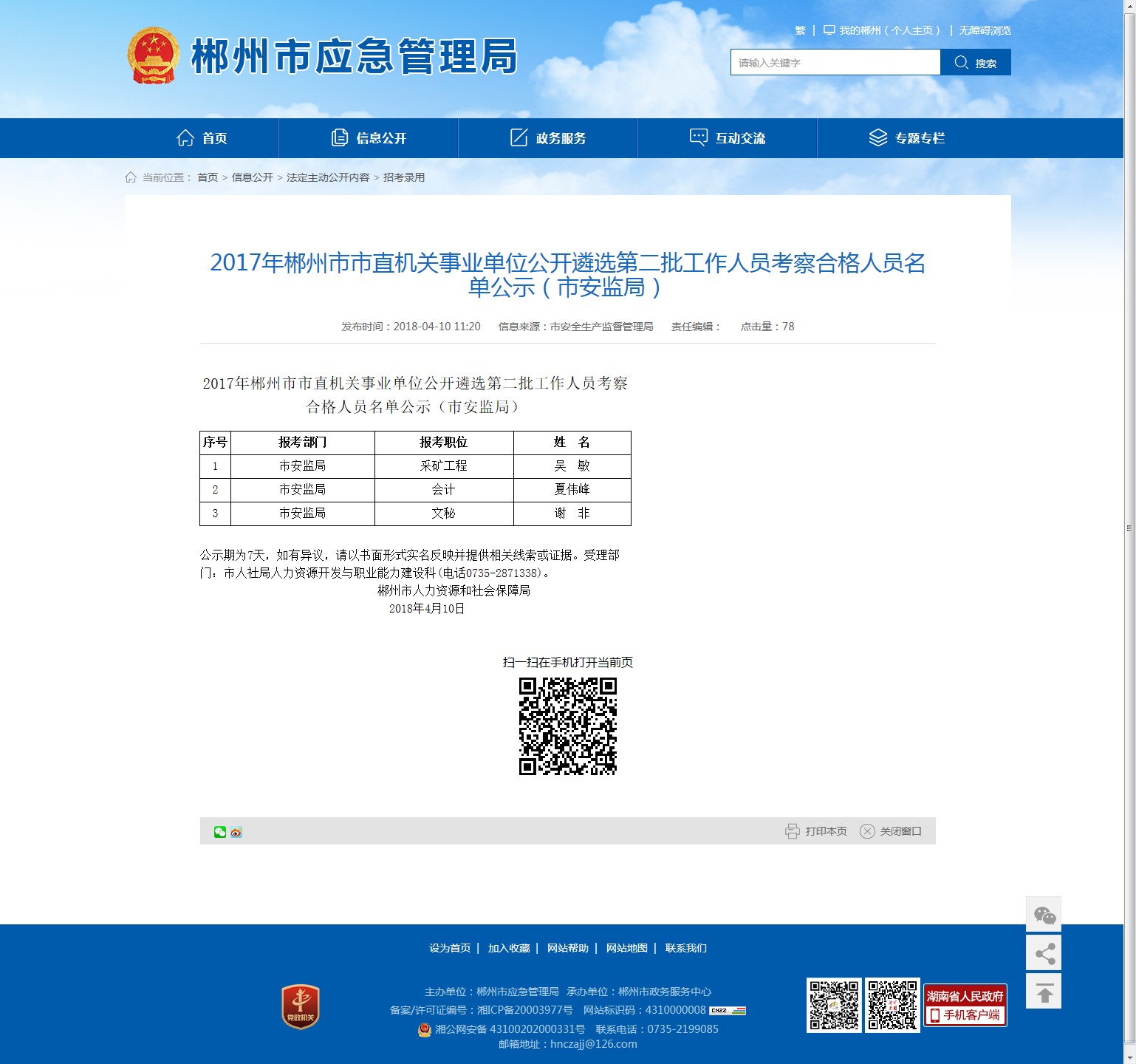Click the 报考职位 column header
This screenshot has width=1136, height=1064.
click(444, 442)
